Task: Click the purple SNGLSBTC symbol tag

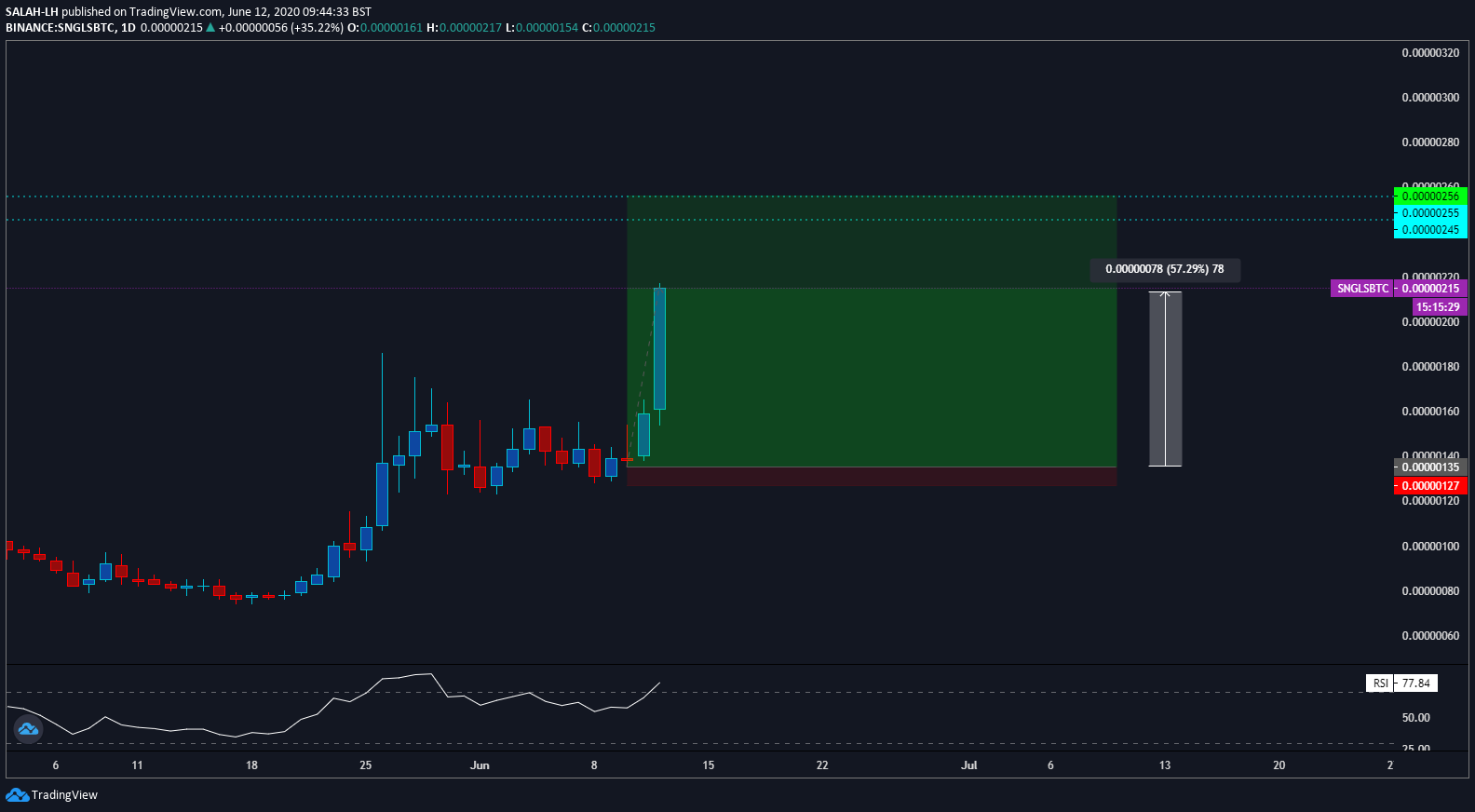Action: 1362,289
